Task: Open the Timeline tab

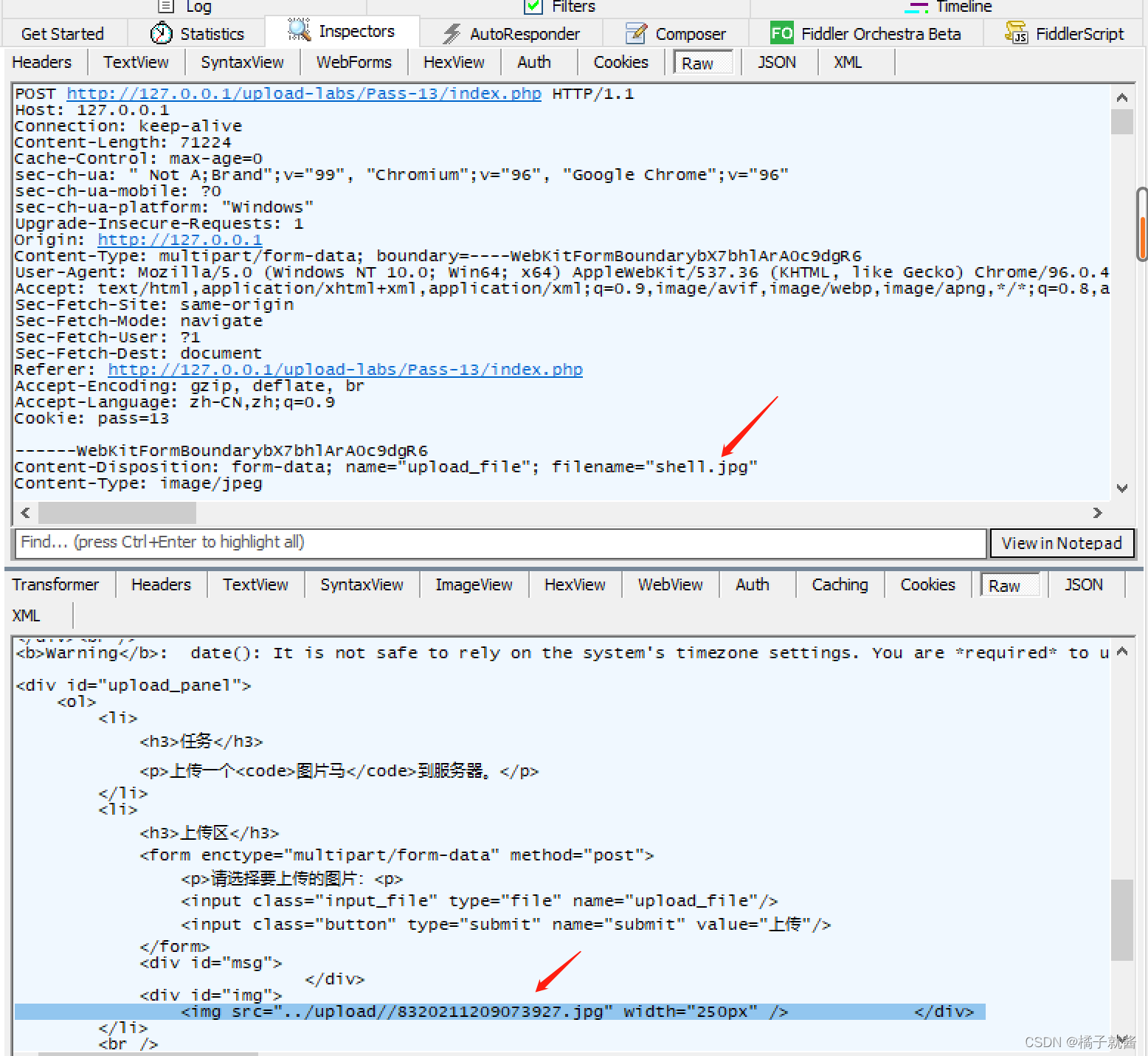Action: click(x=949, y=7)
